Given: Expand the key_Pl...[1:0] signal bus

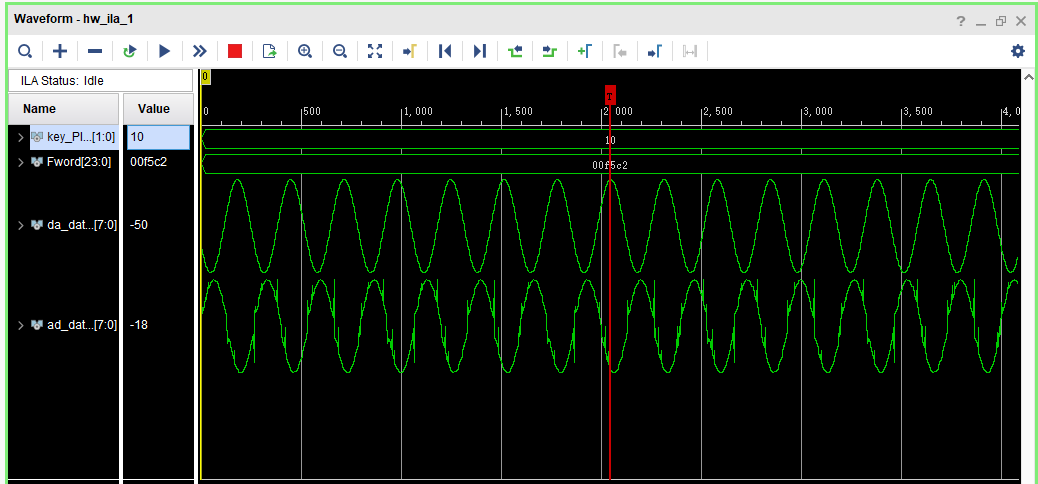Looking at the screenshot, I should pyautogui.click(x=21, y=138).
